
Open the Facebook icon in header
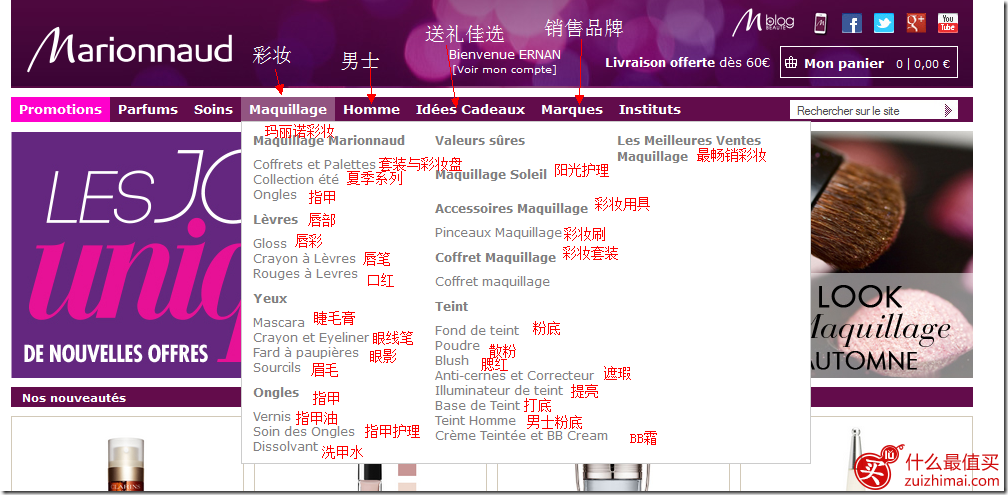point(852,24)
